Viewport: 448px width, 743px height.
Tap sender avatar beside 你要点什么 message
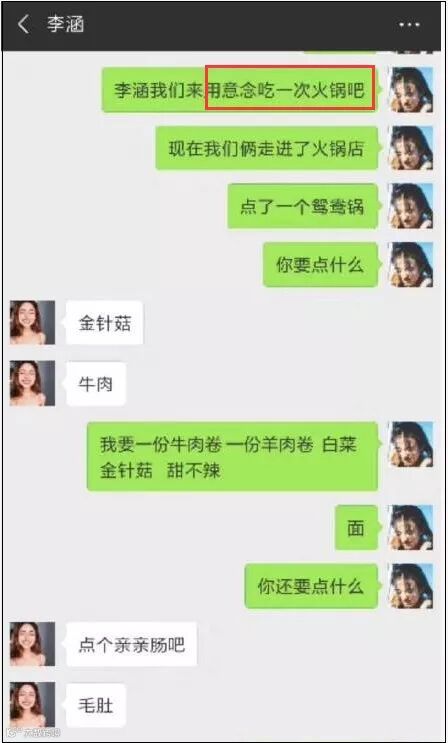(411, 264)
